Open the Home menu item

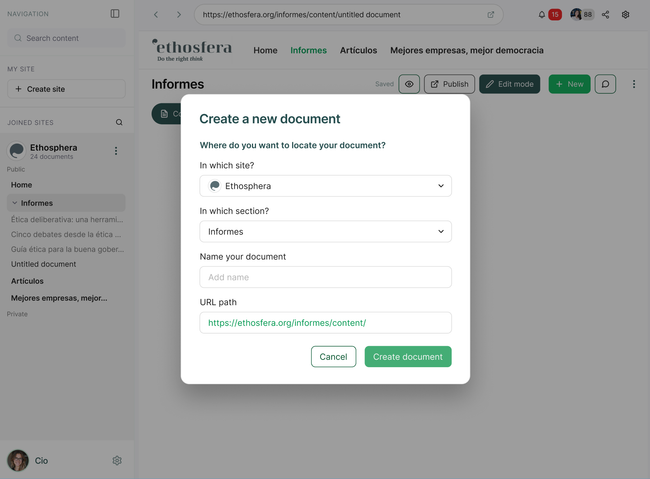[265, 50]
